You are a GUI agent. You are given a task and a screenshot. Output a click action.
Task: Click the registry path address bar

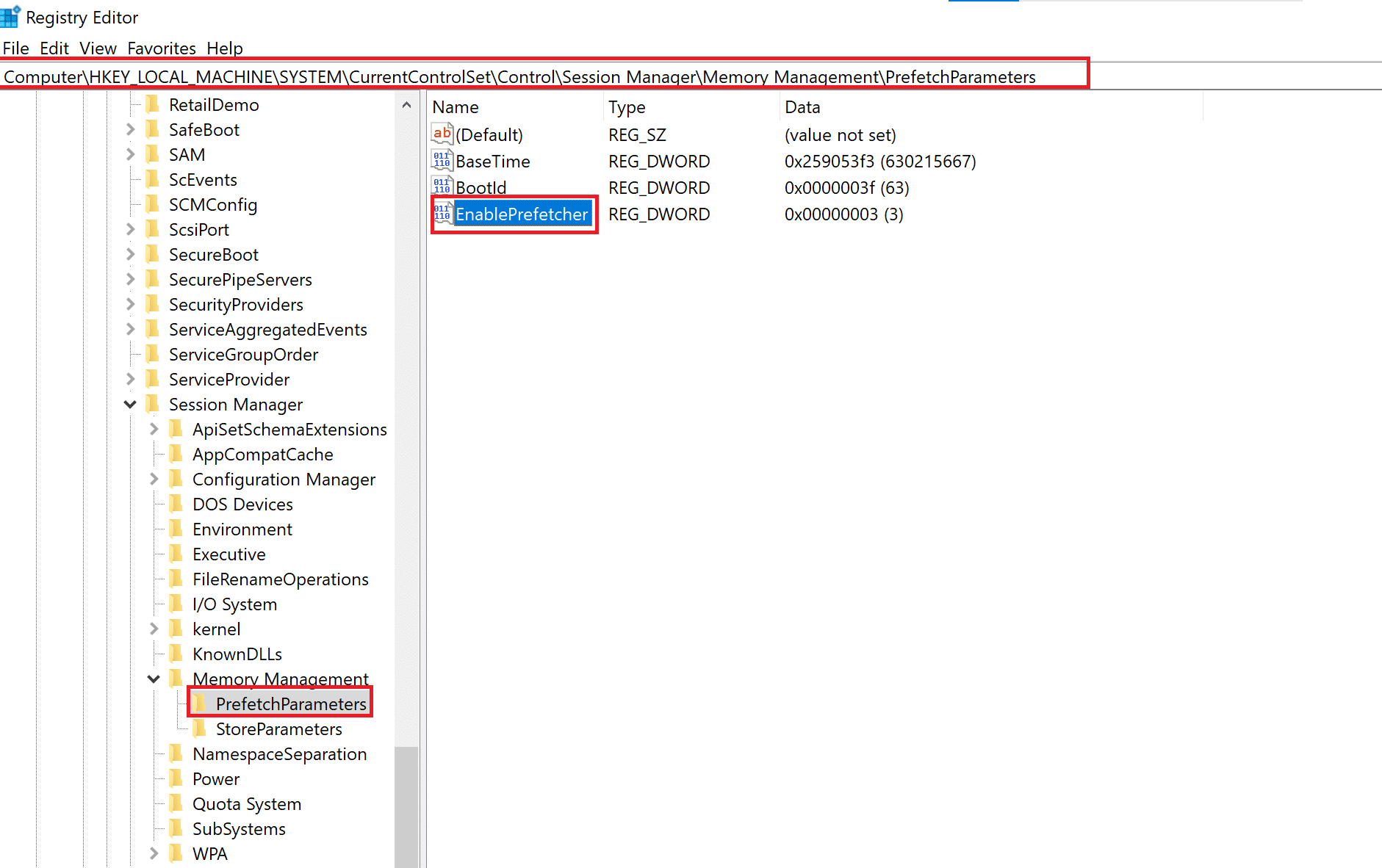click(544, 76)
